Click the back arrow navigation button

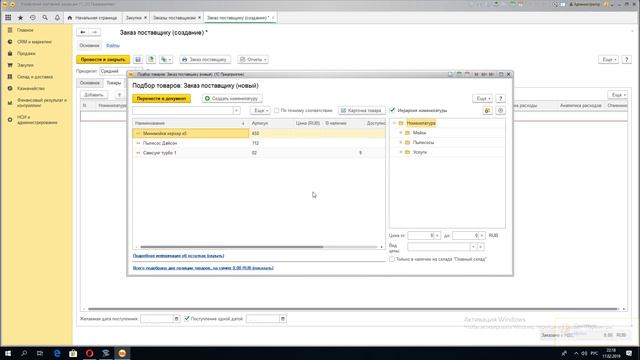pos(83,32)
